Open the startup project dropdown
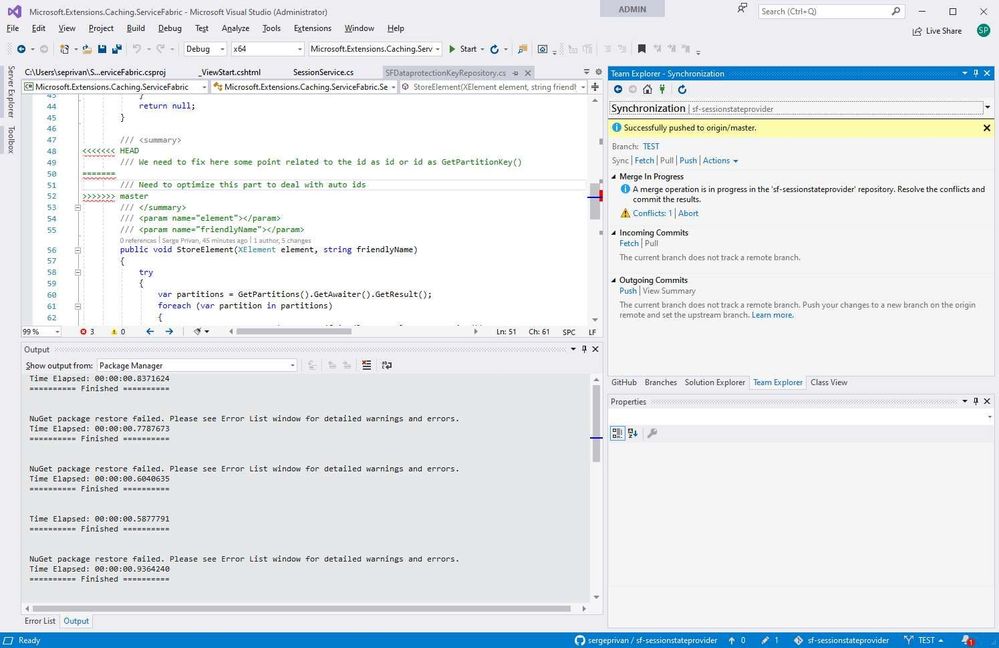The image size is (999, 648). tap(375, 49)
